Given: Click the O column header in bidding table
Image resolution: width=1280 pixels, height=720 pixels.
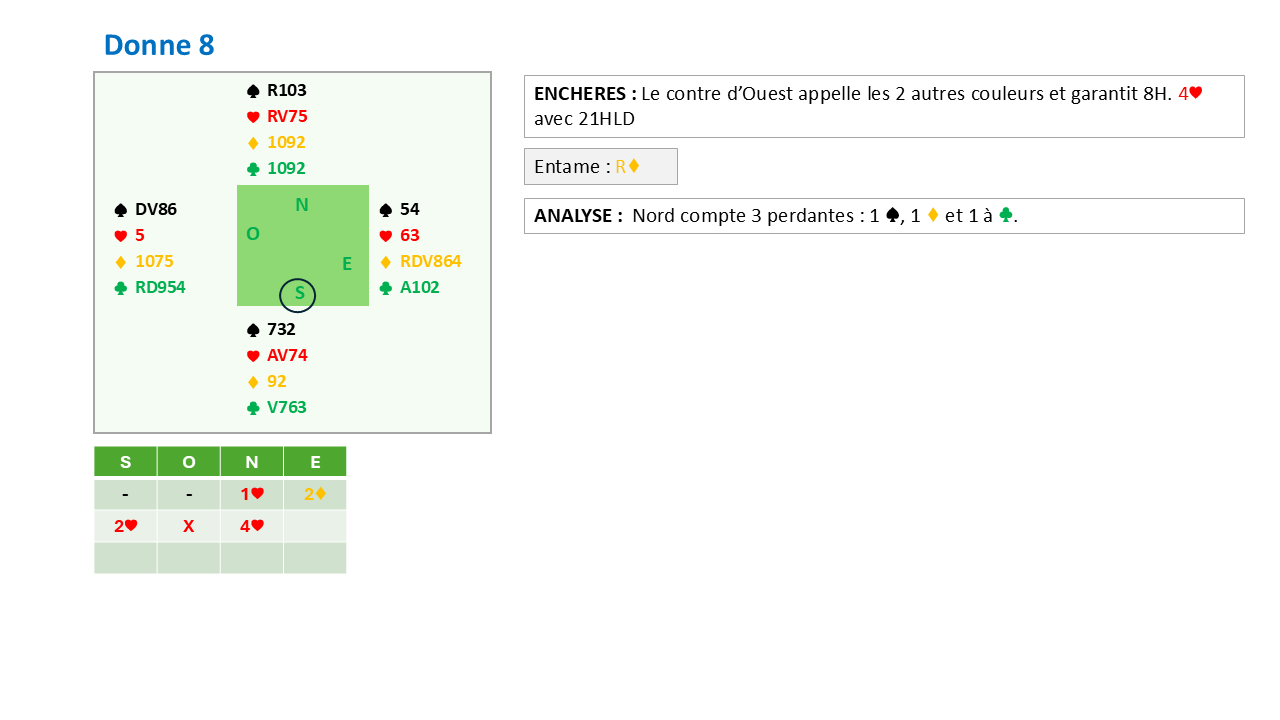Looking at the screenshot, I should pos(188,462).
